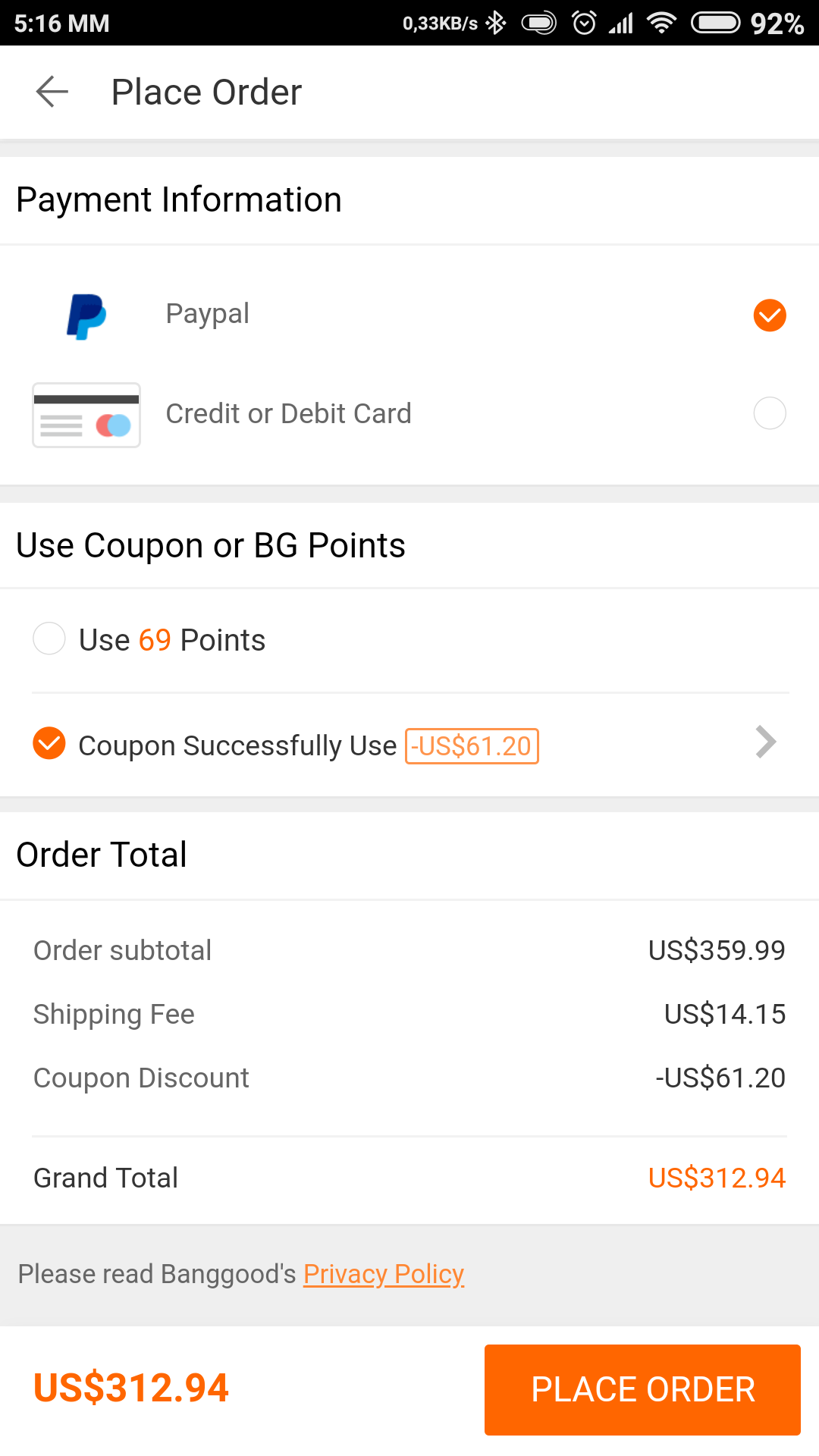
Task: Tap the -US$61.20 coupon badge
Action: pos(472,746)
